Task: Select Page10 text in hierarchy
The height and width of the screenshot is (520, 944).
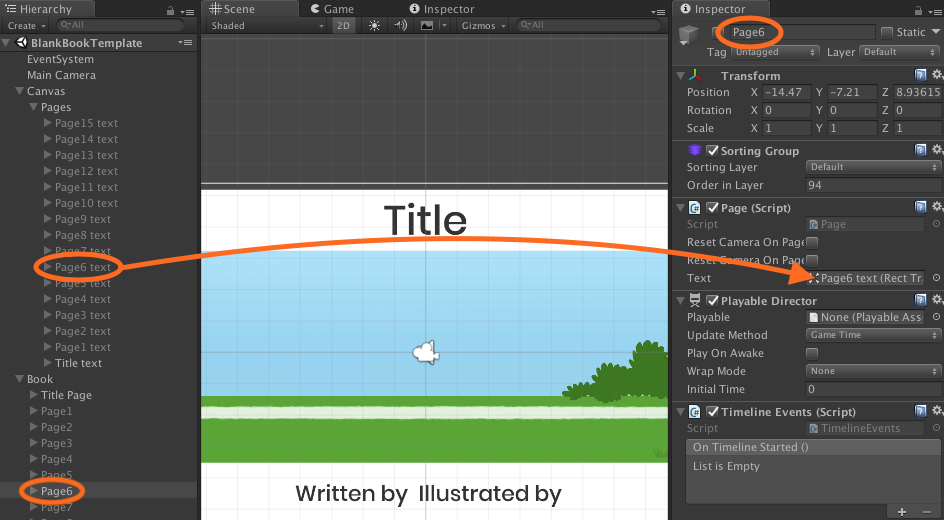Action: tap(86, 203)
